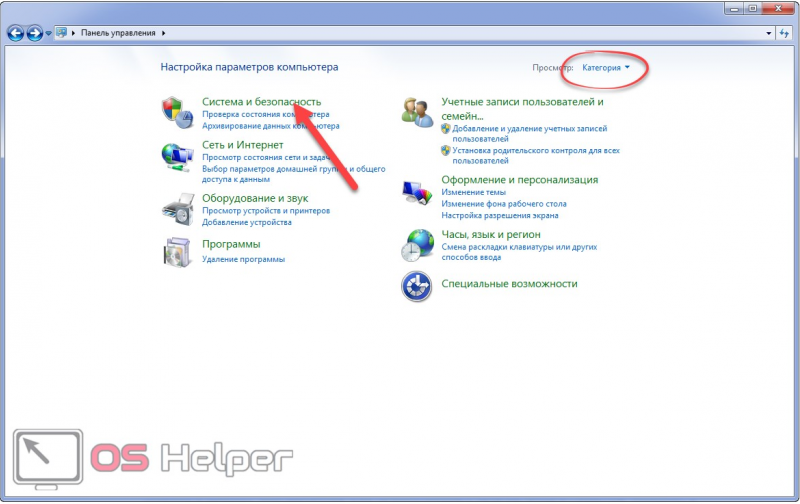Viewport: 800px width, 504px height.
Task: Open Учетные записи пользователей category
Action: point(522,109)
